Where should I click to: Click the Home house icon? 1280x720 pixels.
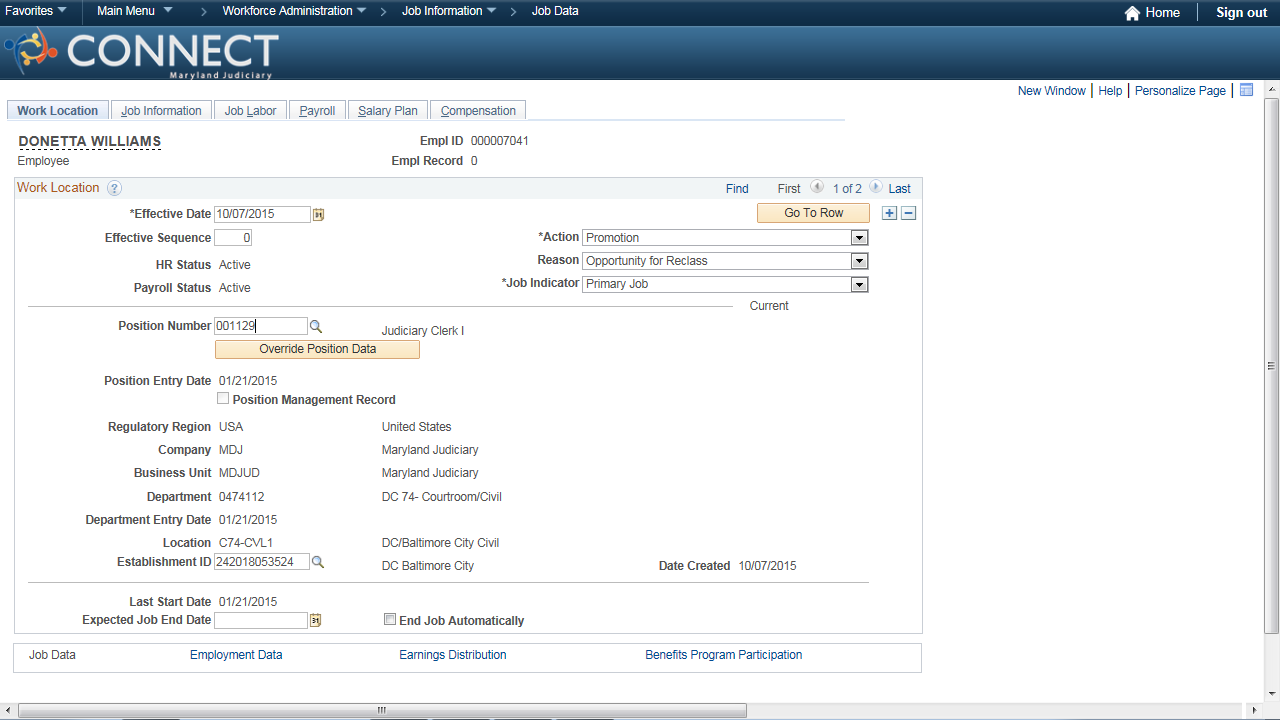coord(1132,13)
